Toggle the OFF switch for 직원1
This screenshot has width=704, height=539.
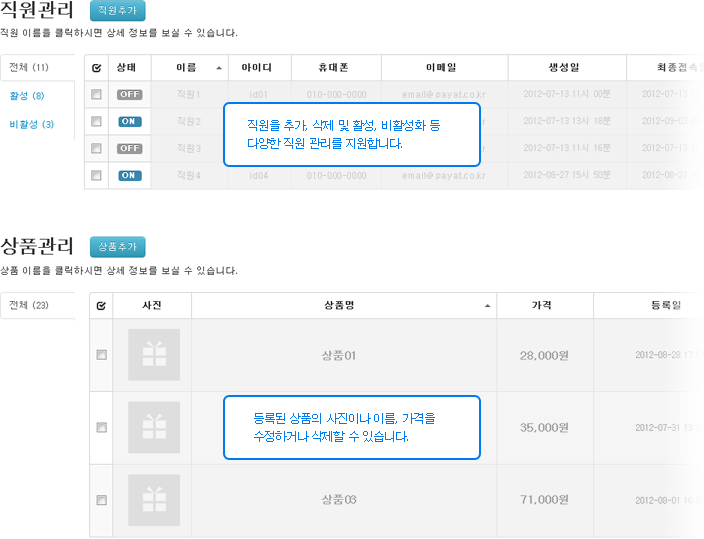tap(130, 94)
